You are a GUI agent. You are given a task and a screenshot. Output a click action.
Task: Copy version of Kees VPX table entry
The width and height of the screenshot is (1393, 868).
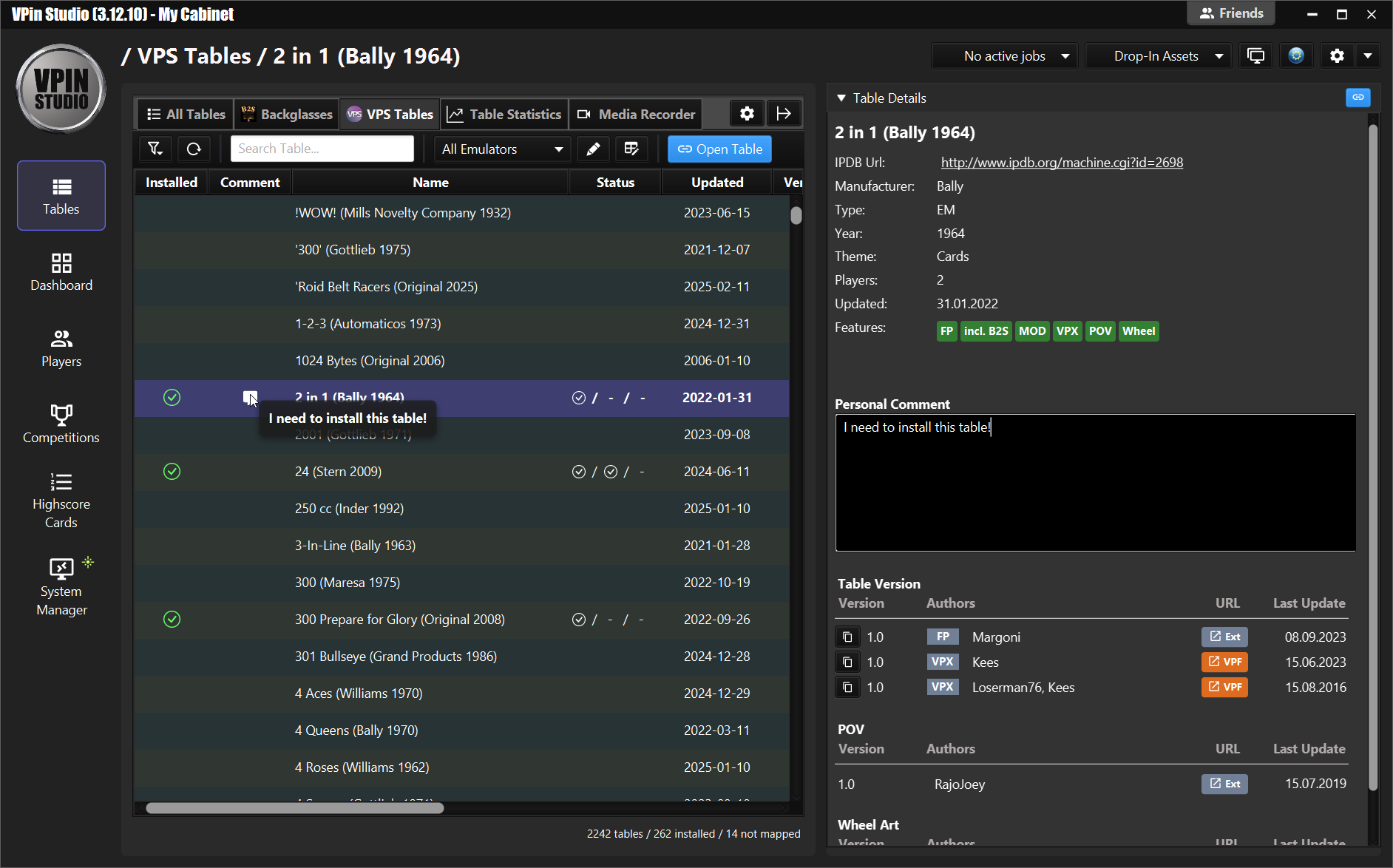coord(848,662)
